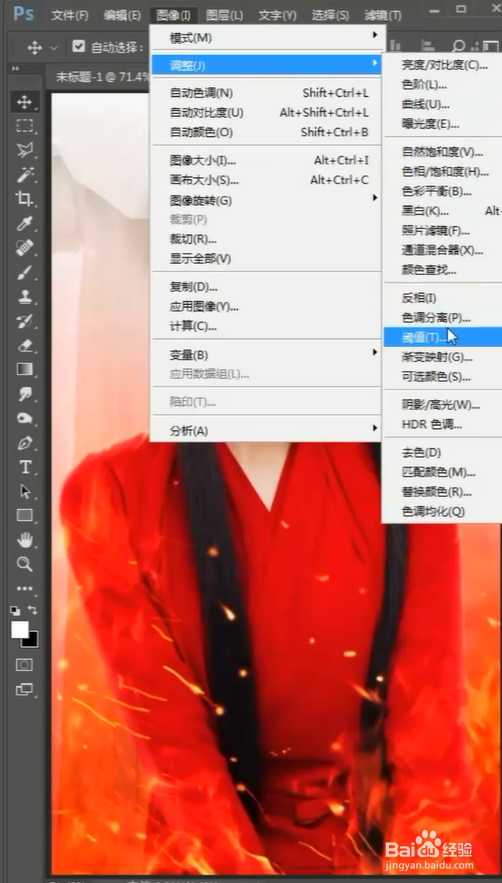This screenshot has width=502, height=883.
Task: Select the Crop tool
Action: coord(24,199)
